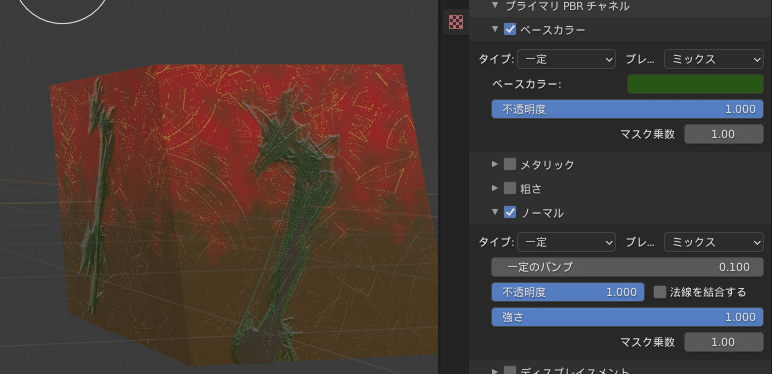Image resolution: width=772 pixels, height=374 pixels.
Task: Expand the メタリック section arrow
Action: coord(495,164)
